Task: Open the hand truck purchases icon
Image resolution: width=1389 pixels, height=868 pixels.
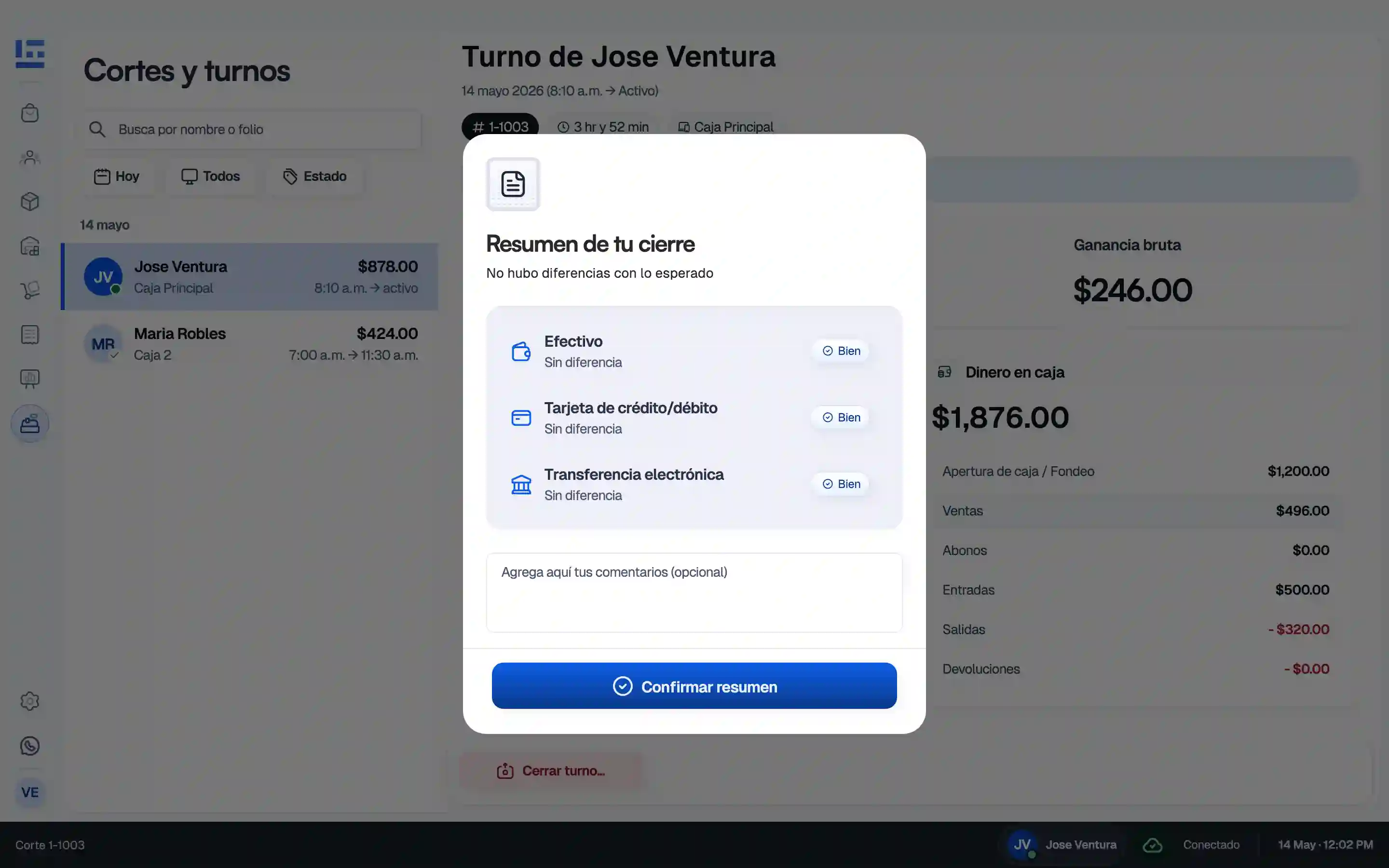Action: [30, 290]
